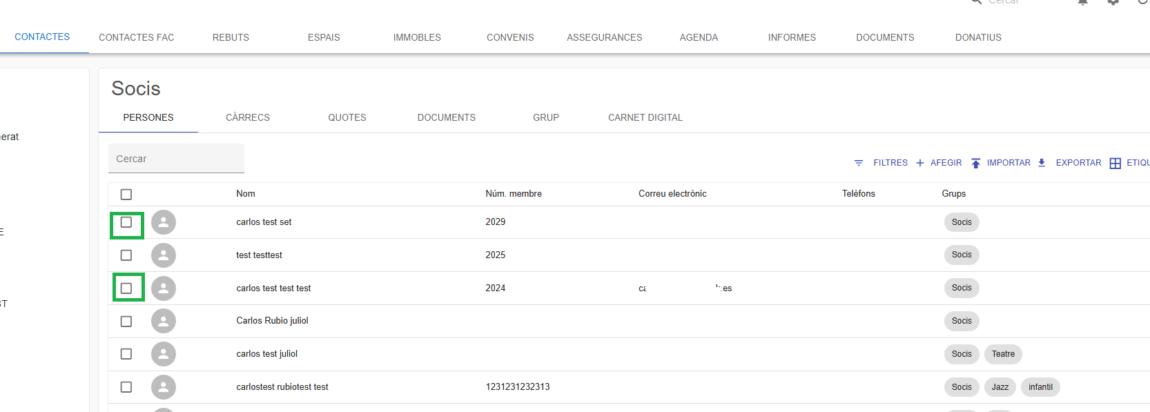
Task: Check the box for carlos test set
Action: click(126, 222)
